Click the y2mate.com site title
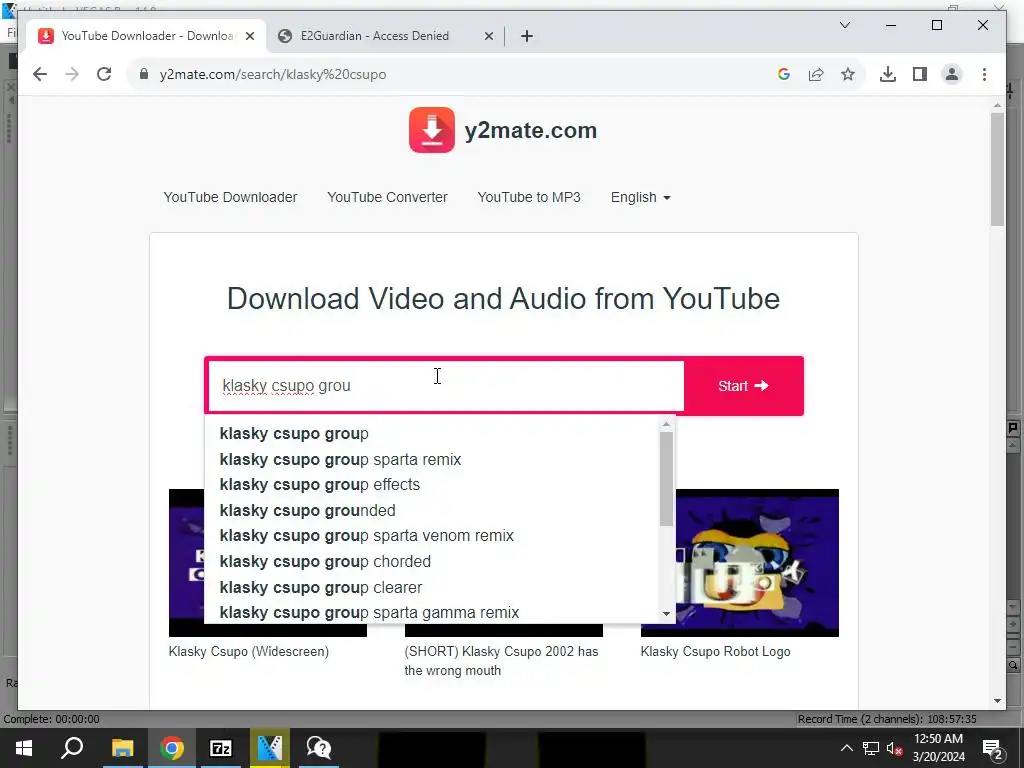The image size is (1024, 768). coord(530,131)
